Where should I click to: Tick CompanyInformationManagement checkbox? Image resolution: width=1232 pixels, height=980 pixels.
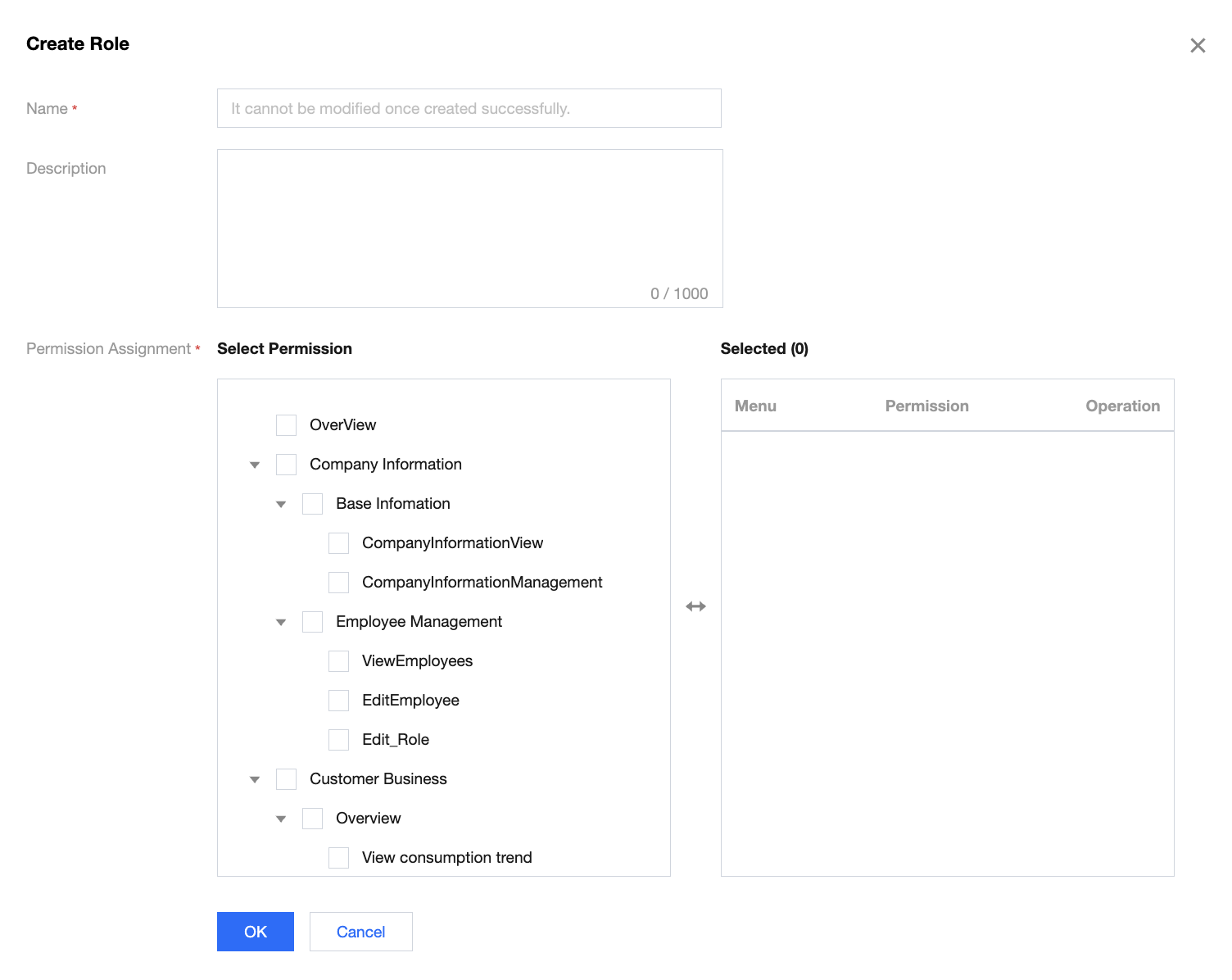[x=338, y=583]
